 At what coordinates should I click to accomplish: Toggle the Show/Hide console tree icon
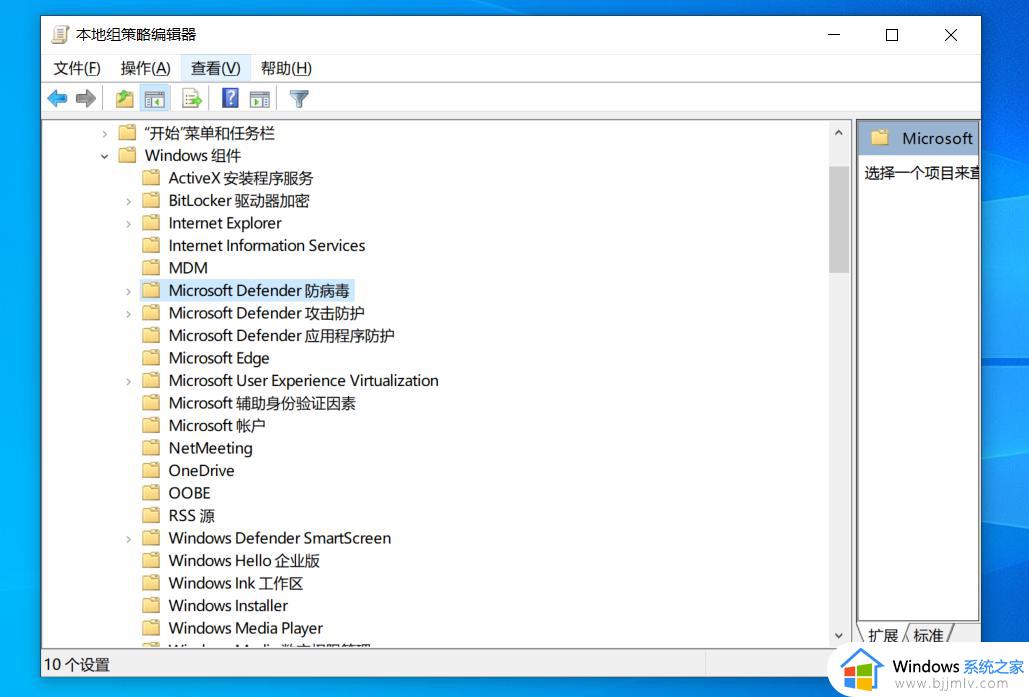pyautogui.click(x=155, y=99)
